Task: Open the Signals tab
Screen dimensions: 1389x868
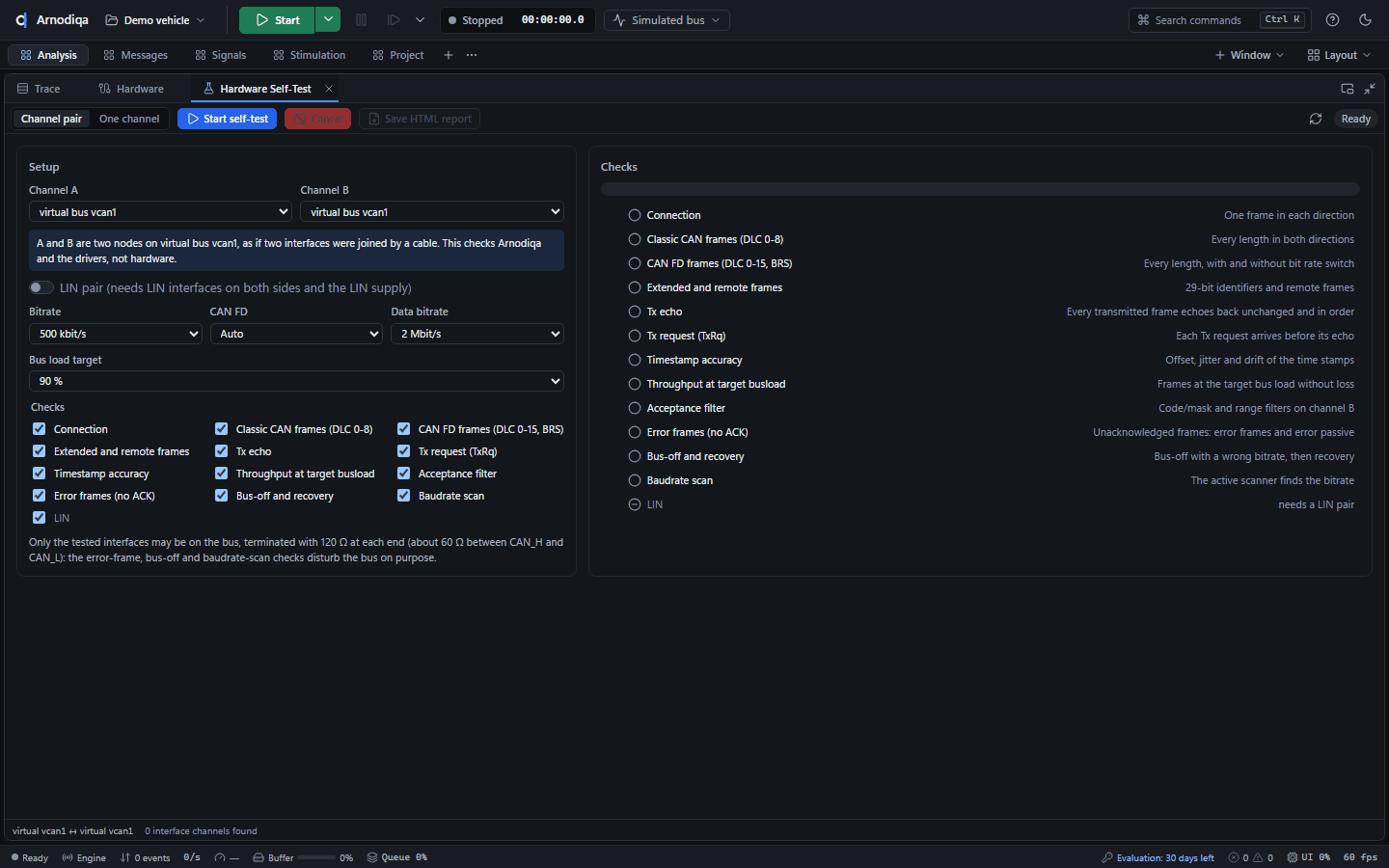Action: coord(221,55)
